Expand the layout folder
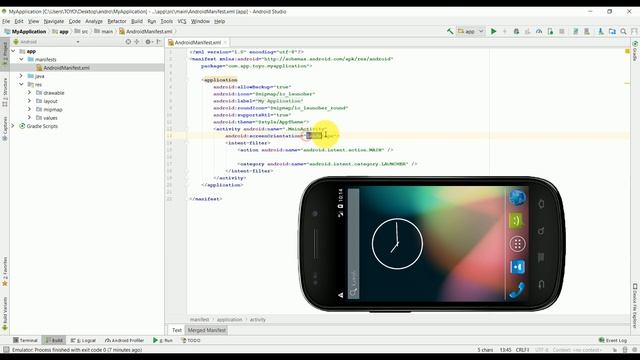This screenshot has width=640, height=360. point(29,101)
